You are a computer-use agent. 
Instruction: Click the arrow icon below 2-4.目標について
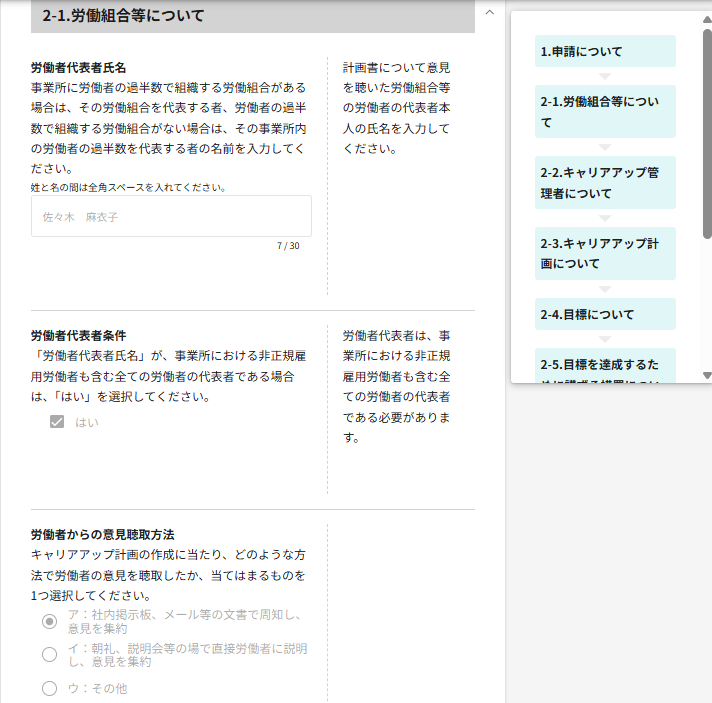(605, 339)
